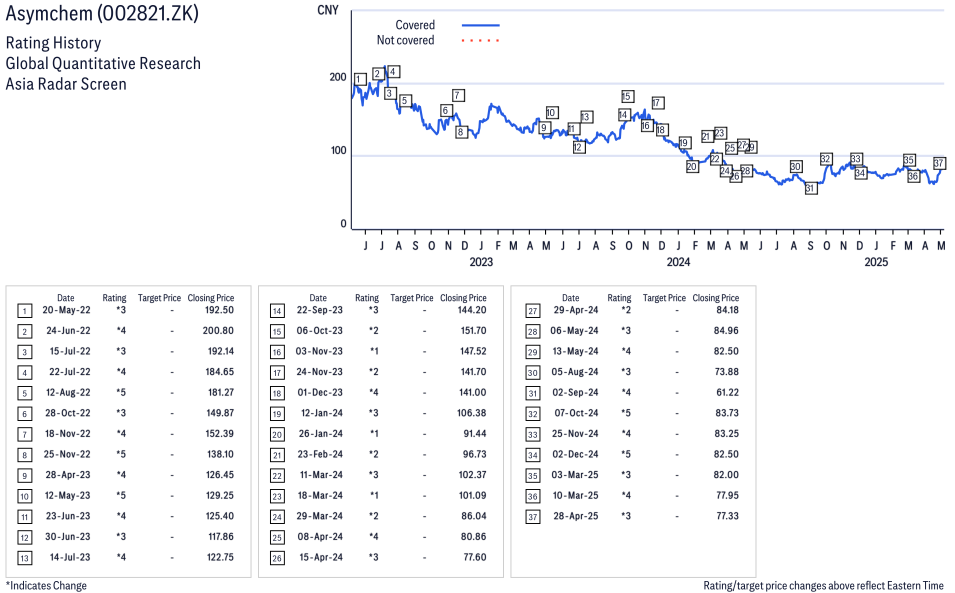Select marker 8 on the price chart
Image resolution: width=955 pixels, height=593 pixels.
[x=461, y=132]
